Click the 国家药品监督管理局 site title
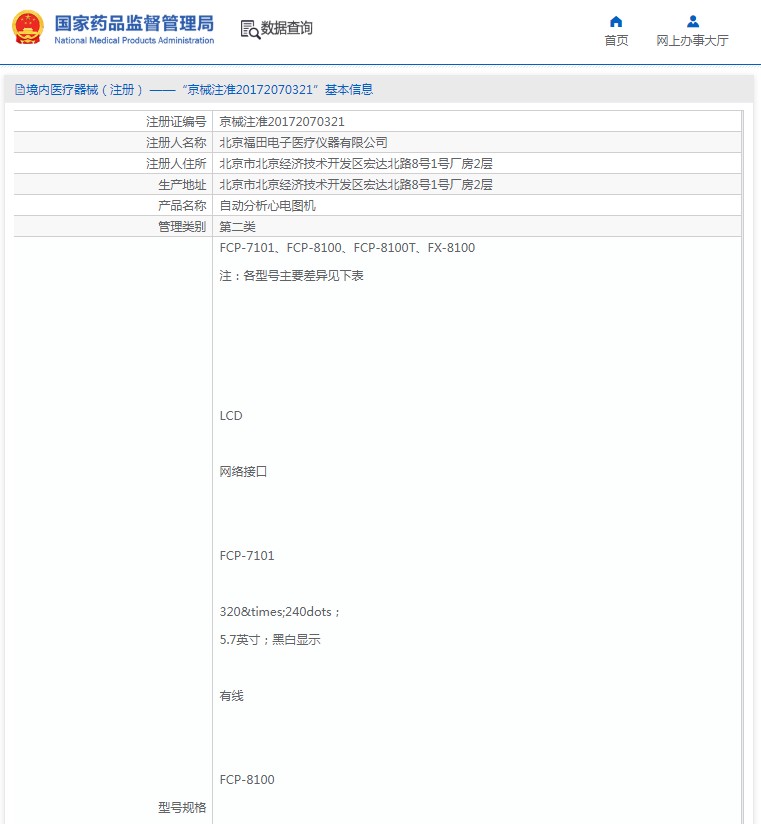Screen dimensions: 761x824 [133, 22]
